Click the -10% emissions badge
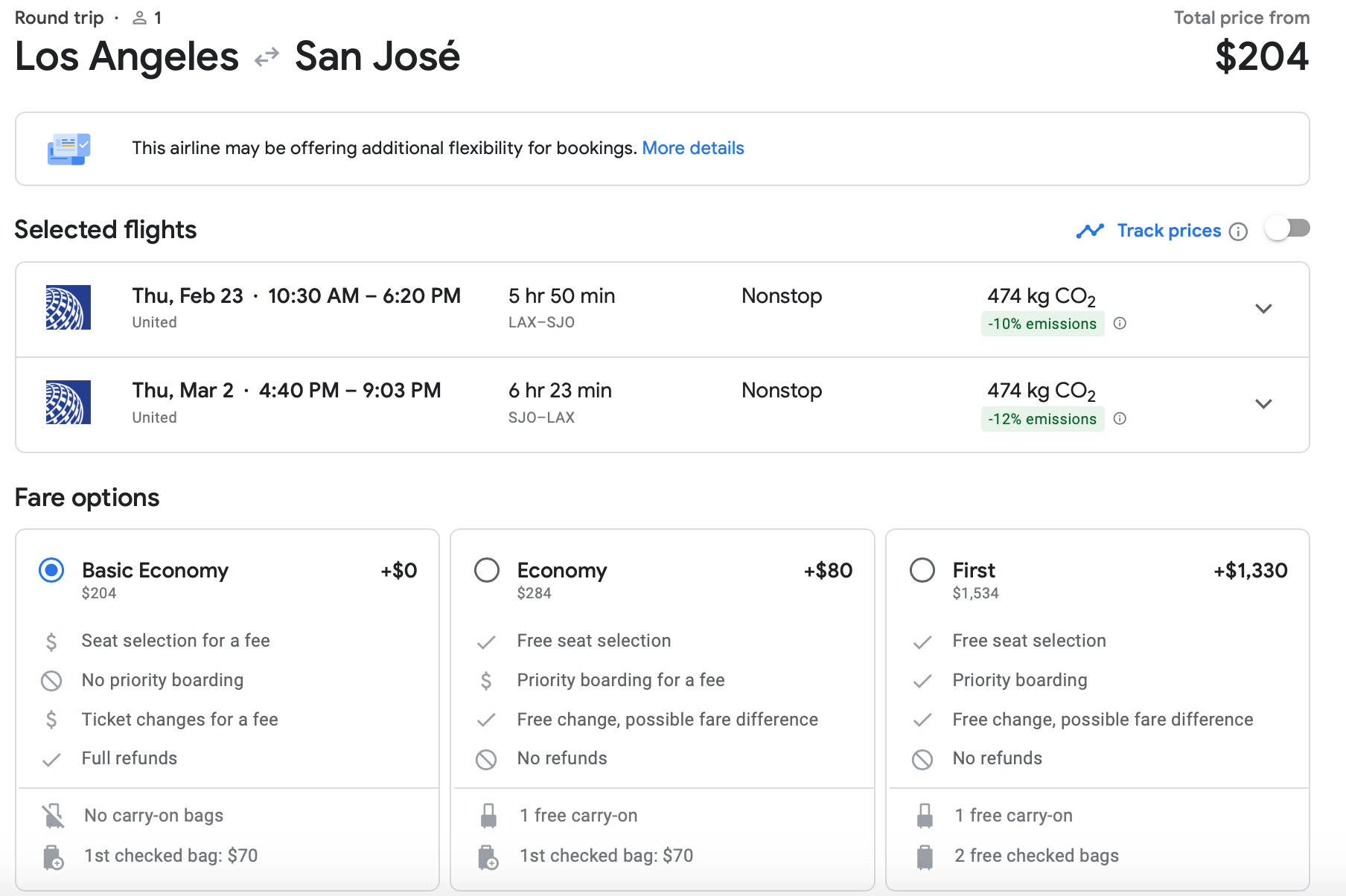Viewport: 1346px width, 896px height. click(x=1042, y=324)
